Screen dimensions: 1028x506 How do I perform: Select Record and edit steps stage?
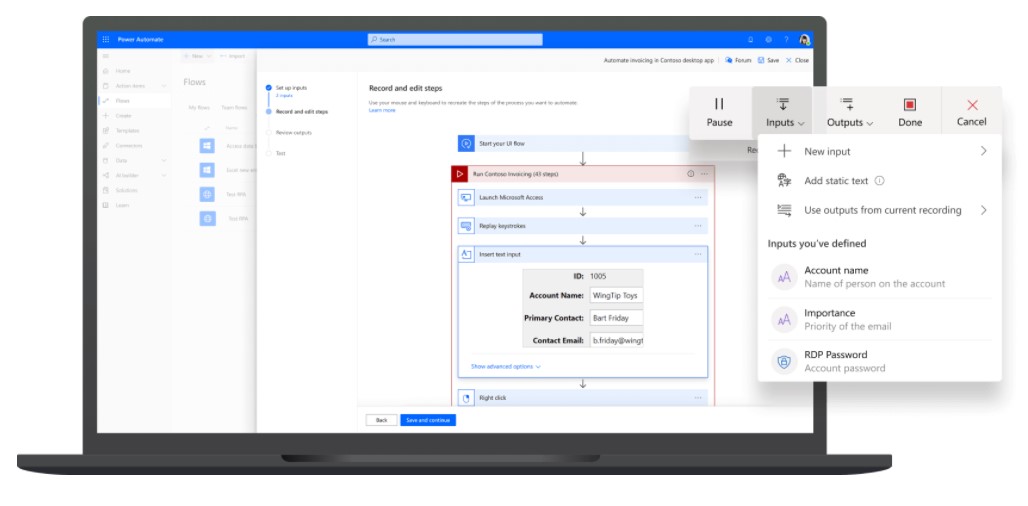point(302,111)
